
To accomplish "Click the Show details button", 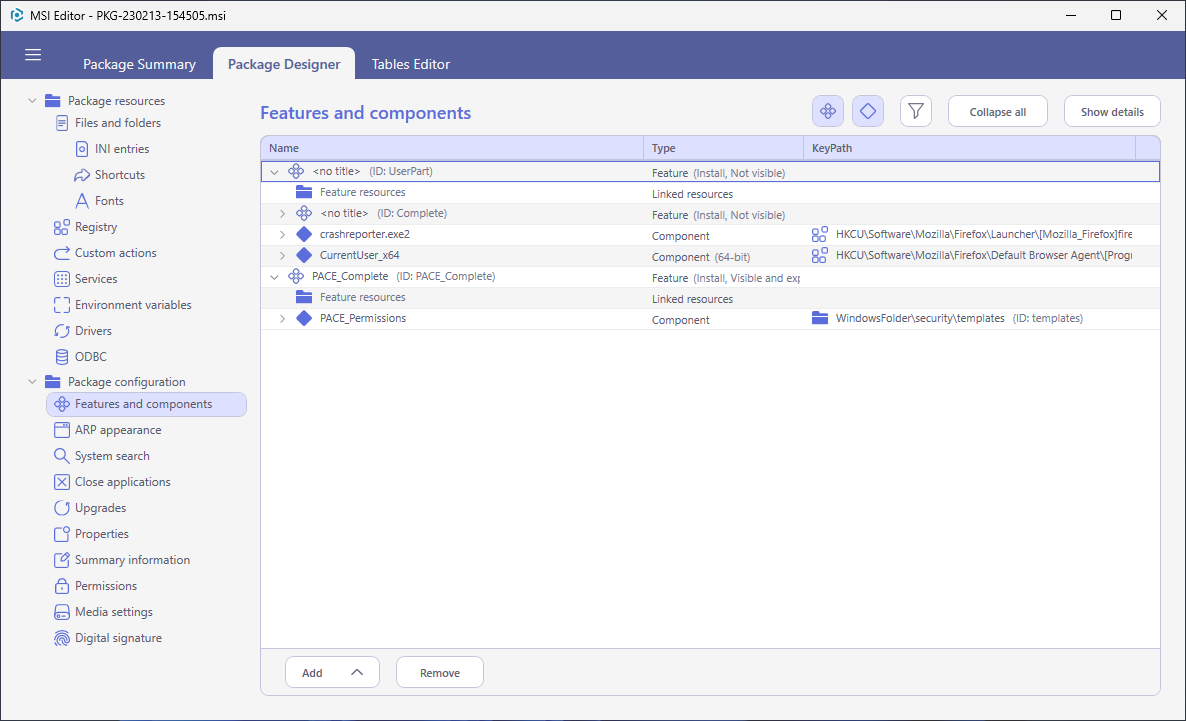I will pos(1112,111).
